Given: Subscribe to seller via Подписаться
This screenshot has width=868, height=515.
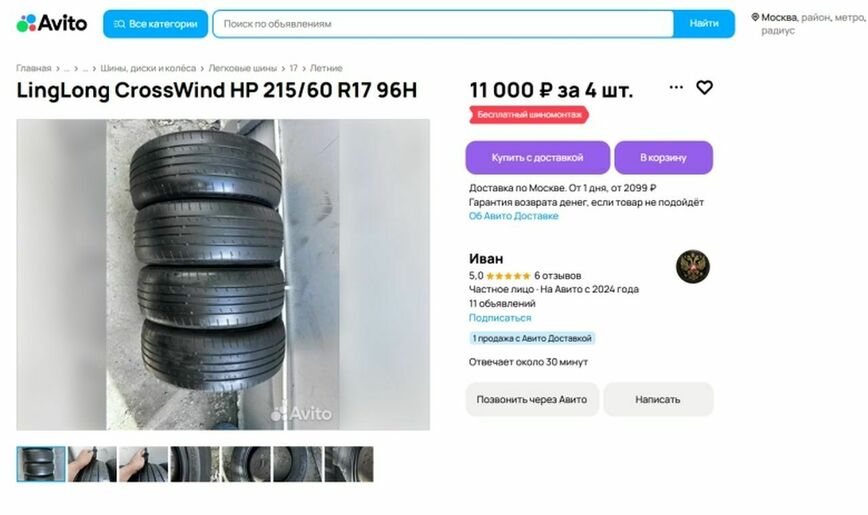Looking at the screenshot, I should pos(500,318).
